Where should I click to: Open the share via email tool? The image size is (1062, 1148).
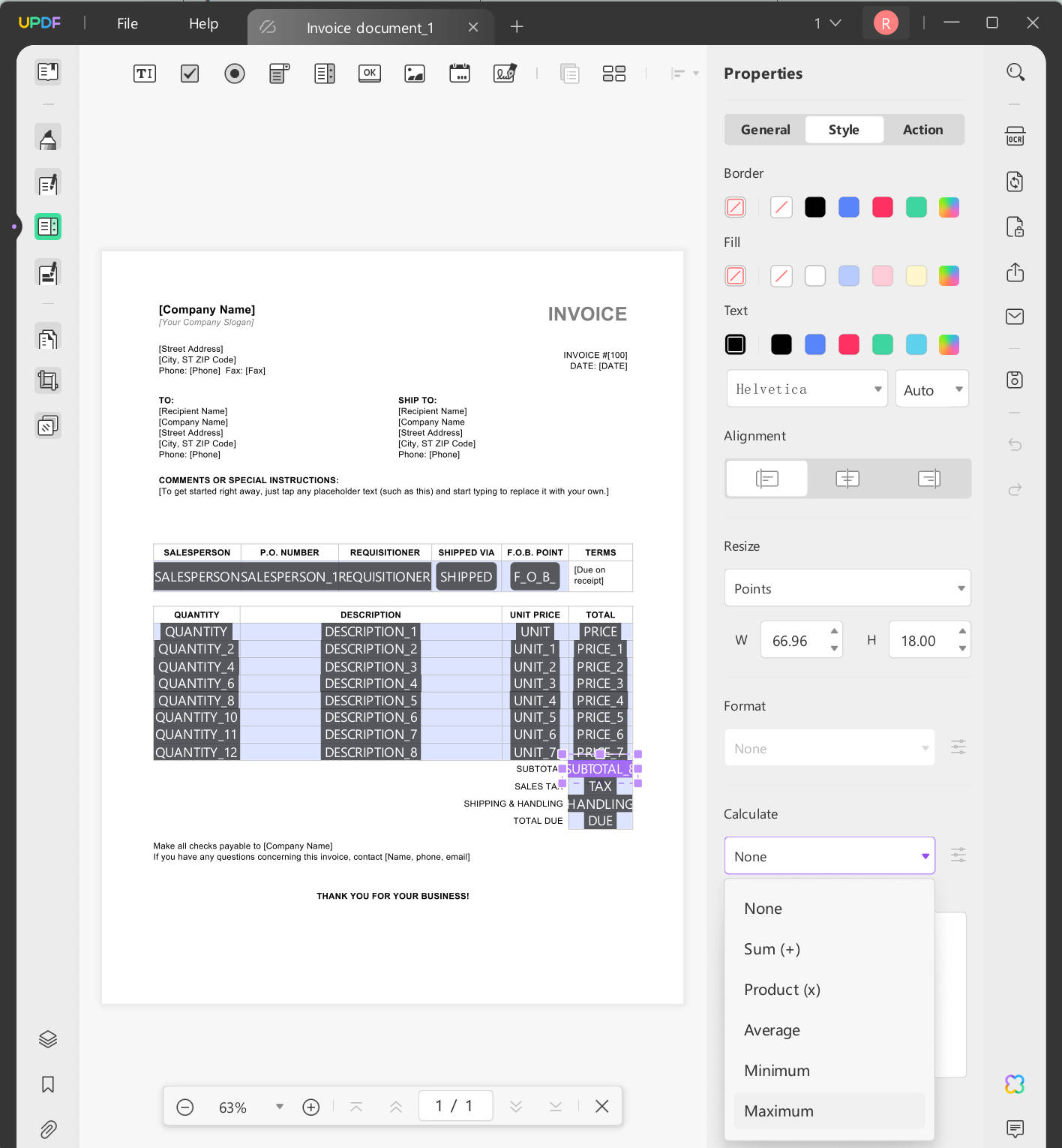point(1015,317)
